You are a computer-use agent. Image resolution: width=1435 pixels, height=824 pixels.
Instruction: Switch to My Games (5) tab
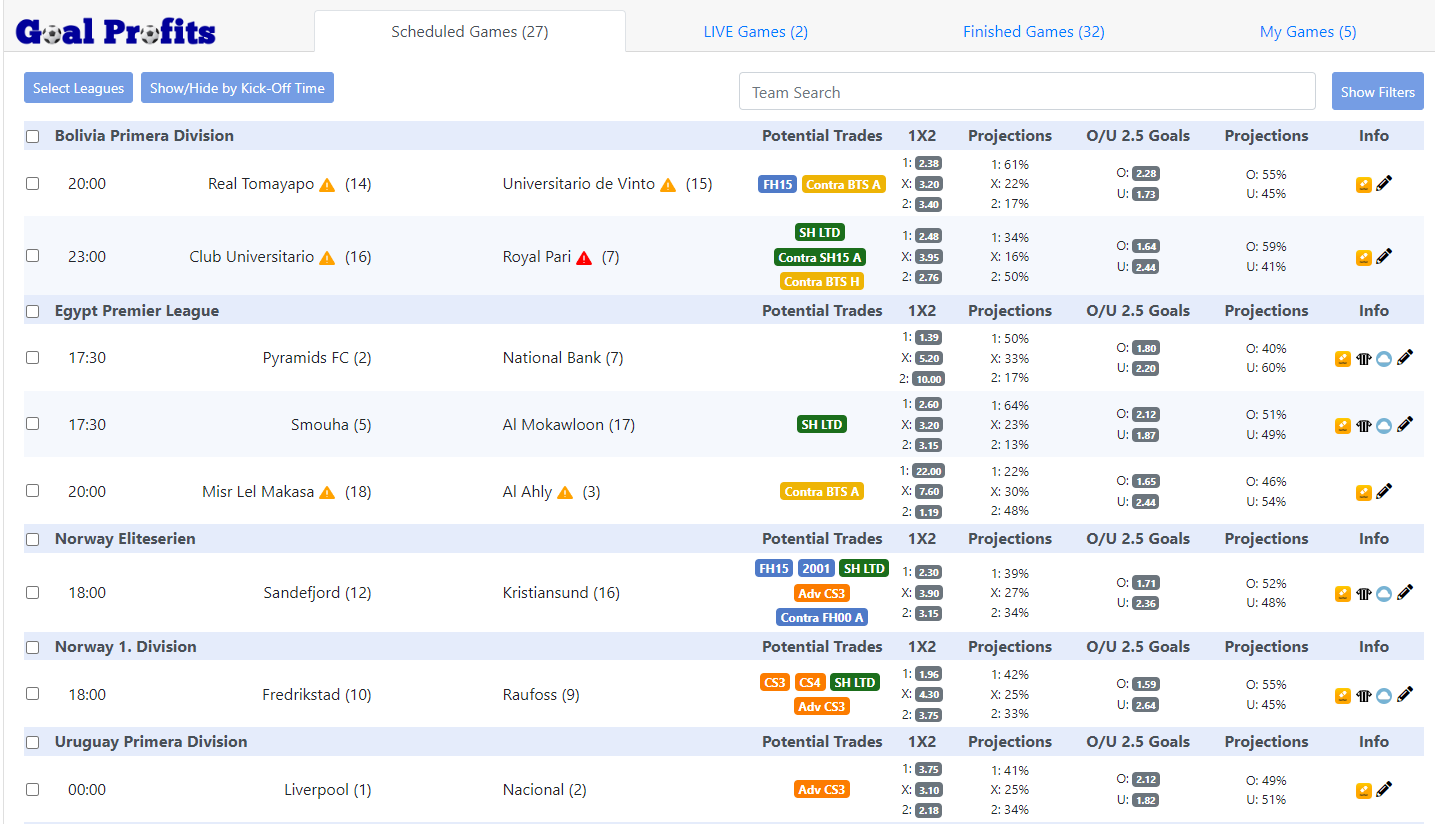(1308, 32)
